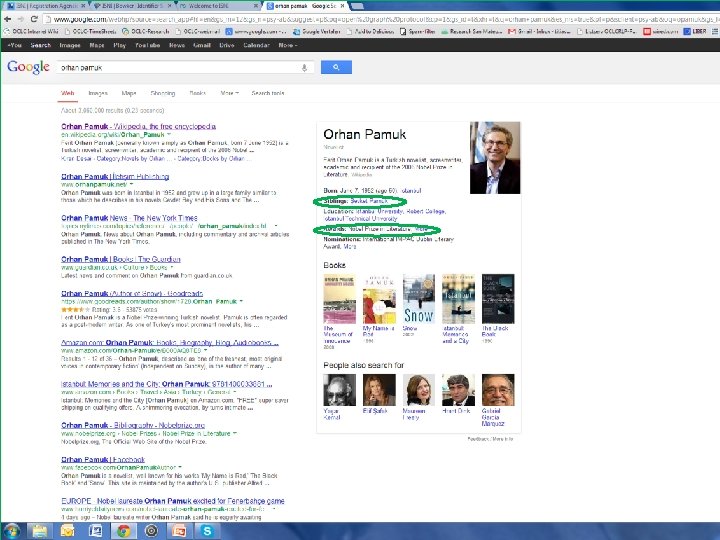720x540 pixels.
Task: Click the Robert College education link
Action: click(x=426, y=211)
